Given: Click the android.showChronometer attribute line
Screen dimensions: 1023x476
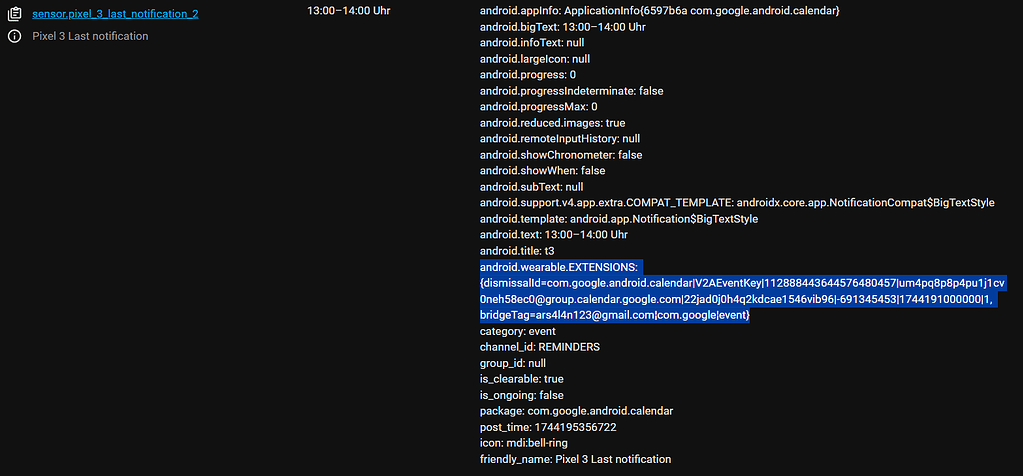Looking at the screenshot, I should click(x=561, y=155).
